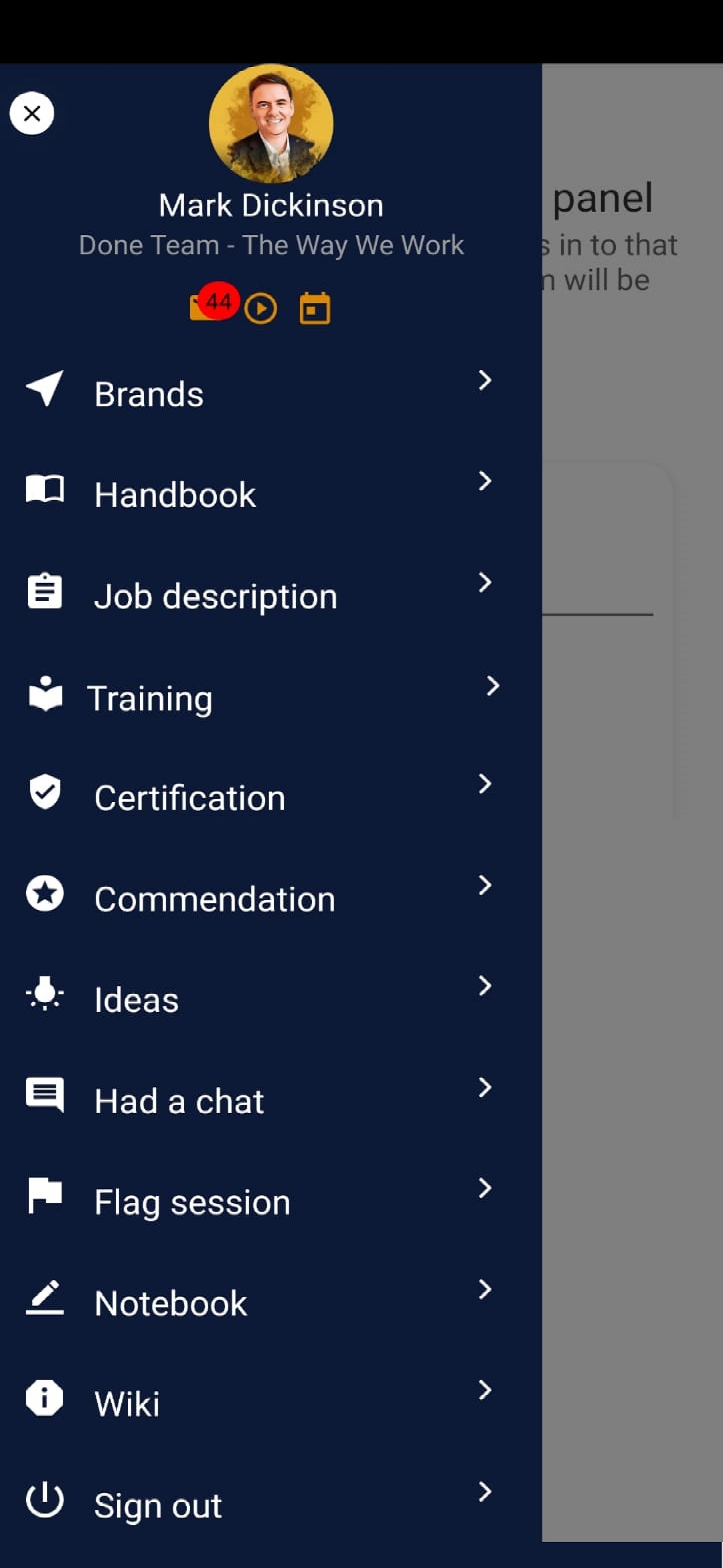Open the orange calendar icon
Image resolution: width=723 pixels, height=1568 pixels.
point(314,308)
